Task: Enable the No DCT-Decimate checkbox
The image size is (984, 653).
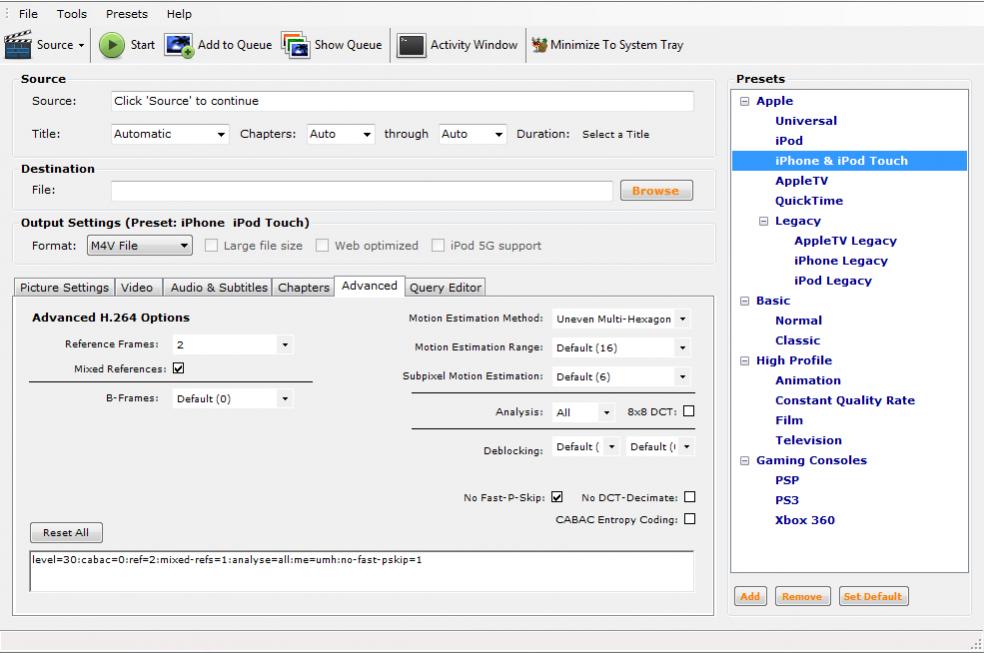Action: (x=690, y=497)
